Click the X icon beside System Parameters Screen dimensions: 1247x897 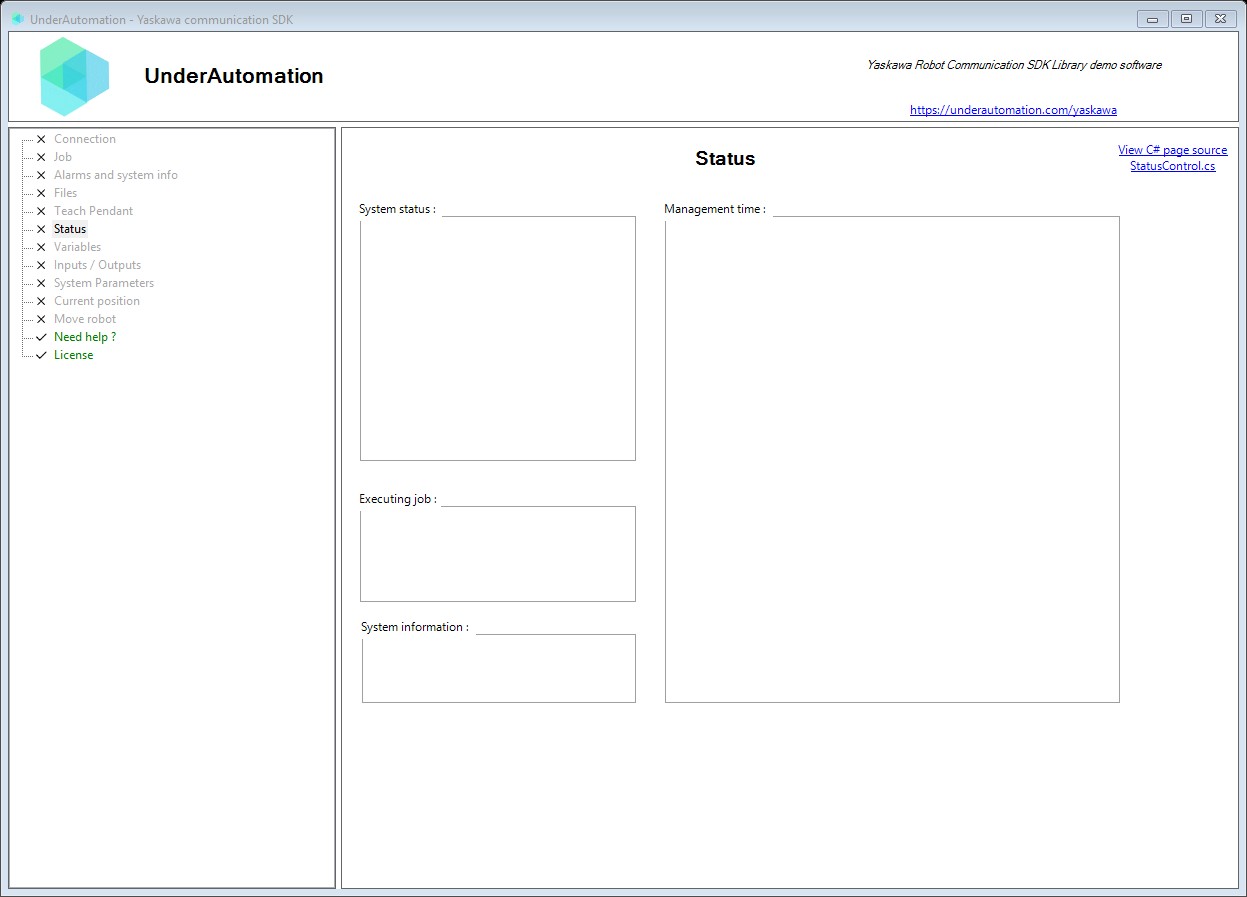41,283
